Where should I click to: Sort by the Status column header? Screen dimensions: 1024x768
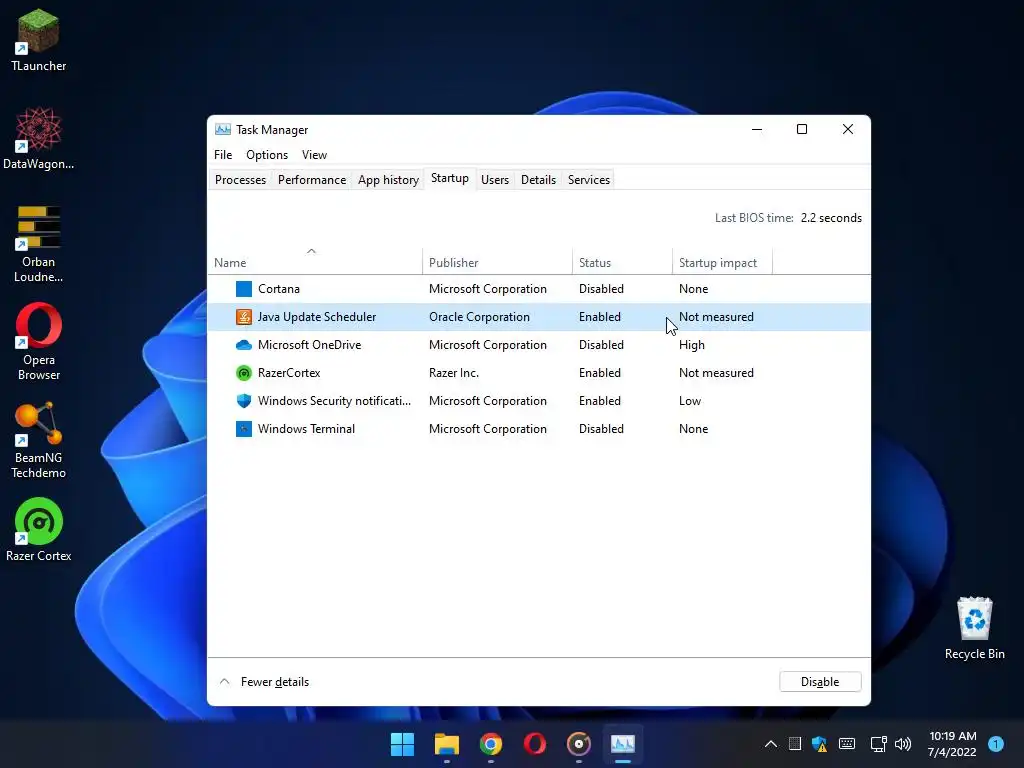click(622, 263)
